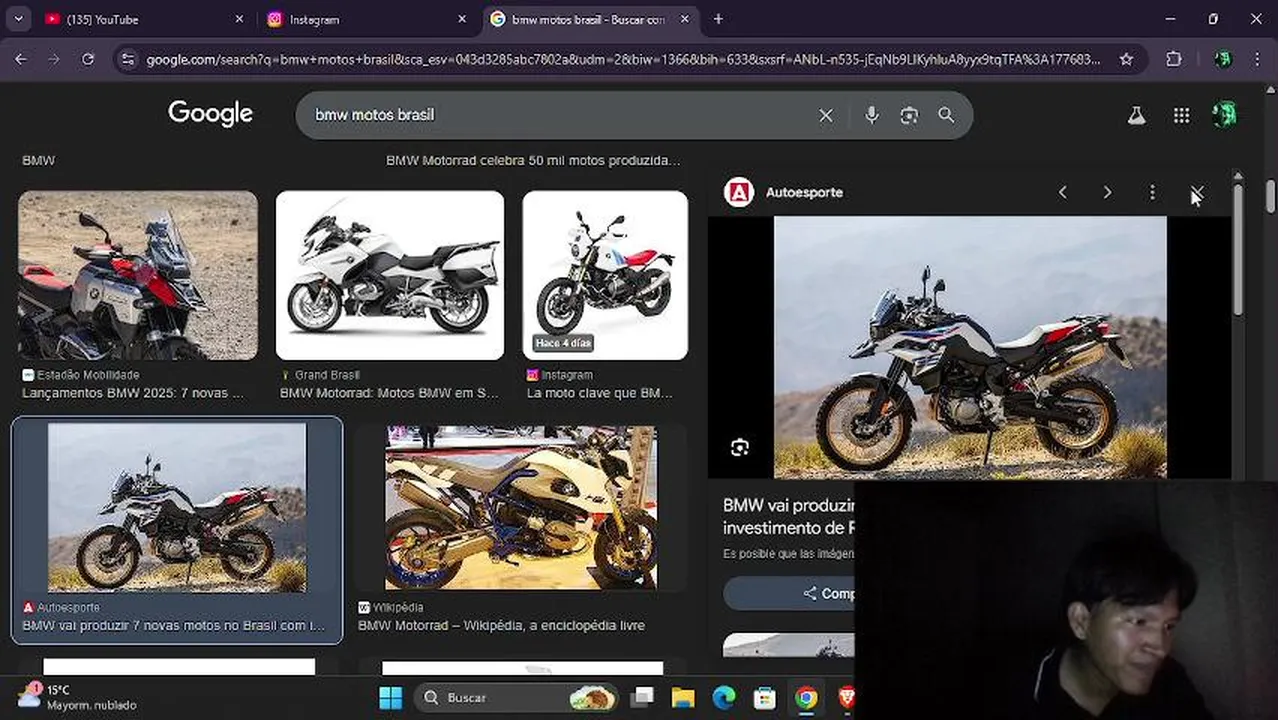Open 'BMW Motorrad celebra 50 mil motos' link
Image resolution: width=1278 pixels, height=720 pixels.
pos(533,160)
